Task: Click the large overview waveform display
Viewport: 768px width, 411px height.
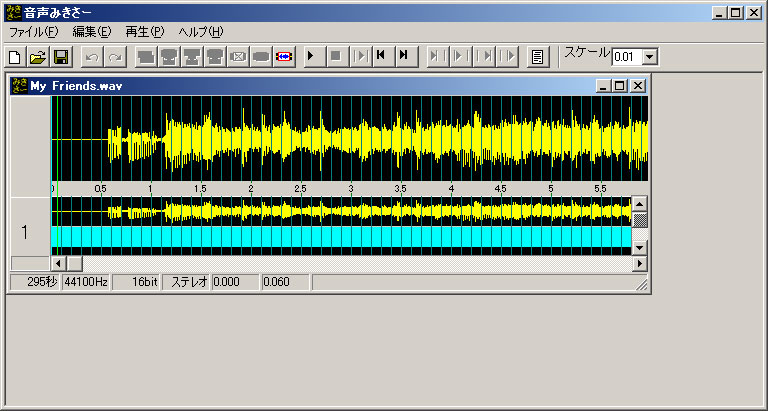Action: pyautogui.click(x=350, y=139)
